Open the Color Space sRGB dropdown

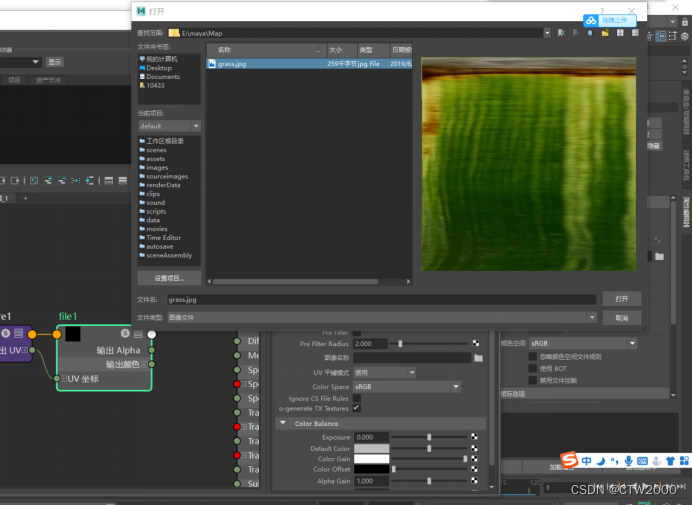click(x=407, y=387)
